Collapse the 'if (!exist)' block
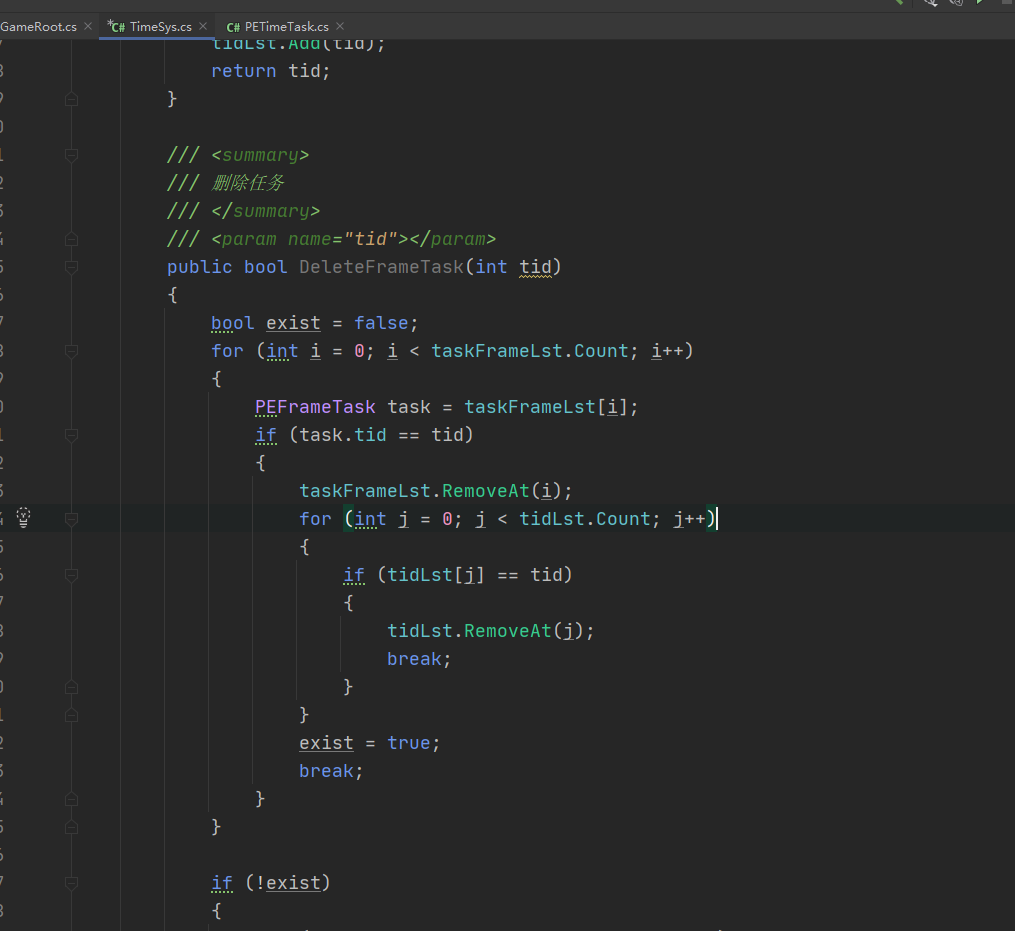The width and height of the screenshot is (1015, 931). 72,883
